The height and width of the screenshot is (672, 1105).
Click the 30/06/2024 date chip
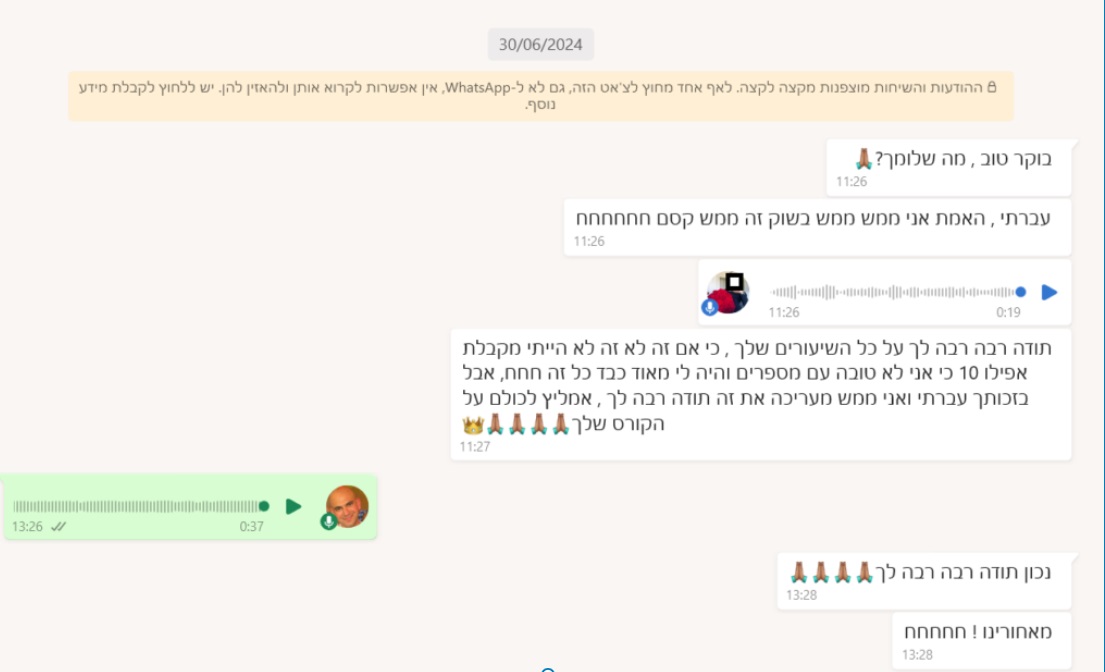[x=541, y=44]
